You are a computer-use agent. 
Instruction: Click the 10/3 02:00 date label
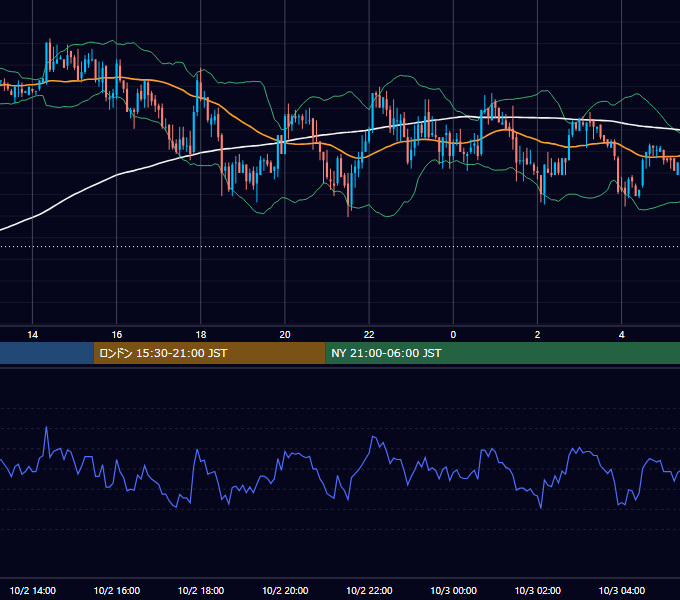537,590
